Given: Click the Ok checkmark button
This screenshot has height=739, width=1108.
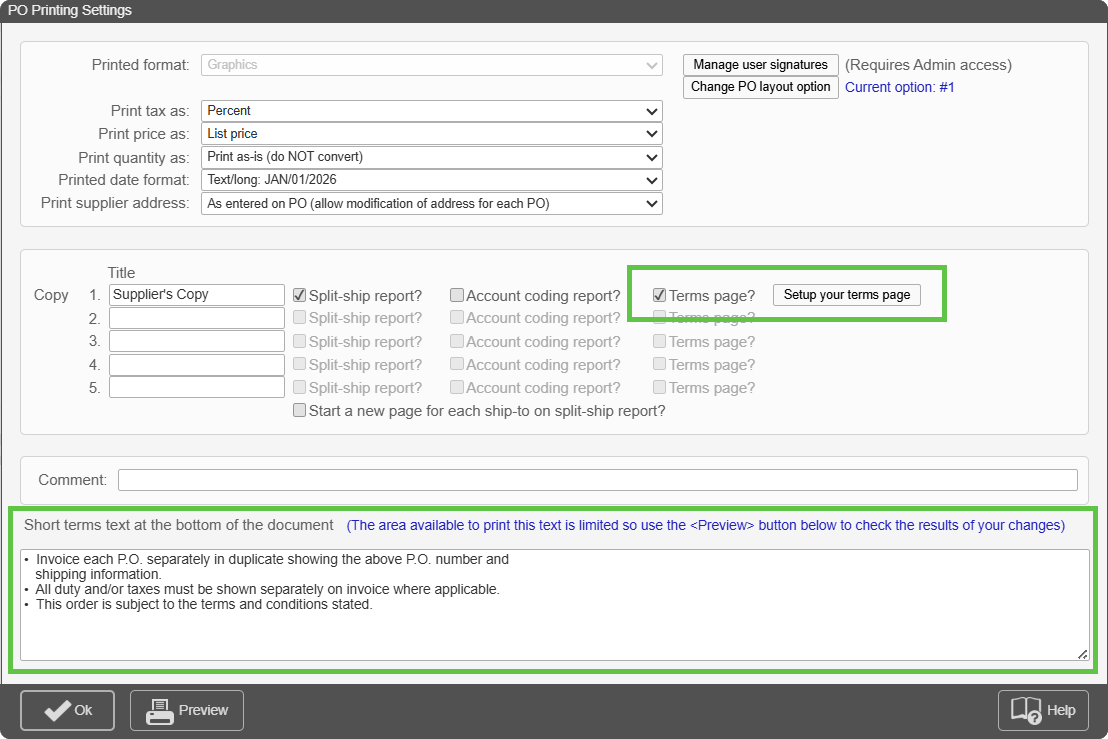Looking at the screenshot, I should coord(67,710).
